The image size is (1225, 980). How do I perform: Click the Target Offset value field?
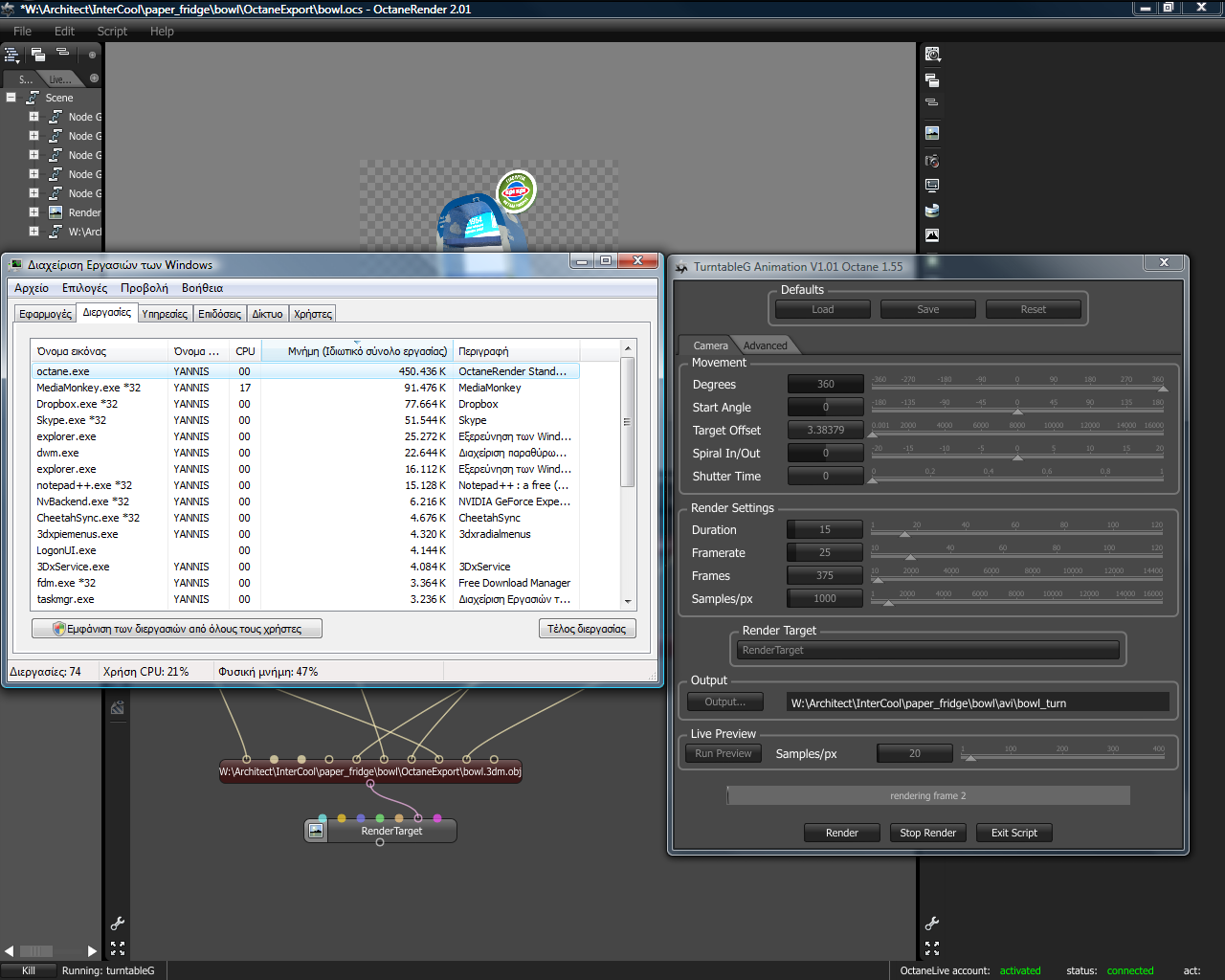tap(825, 430)
